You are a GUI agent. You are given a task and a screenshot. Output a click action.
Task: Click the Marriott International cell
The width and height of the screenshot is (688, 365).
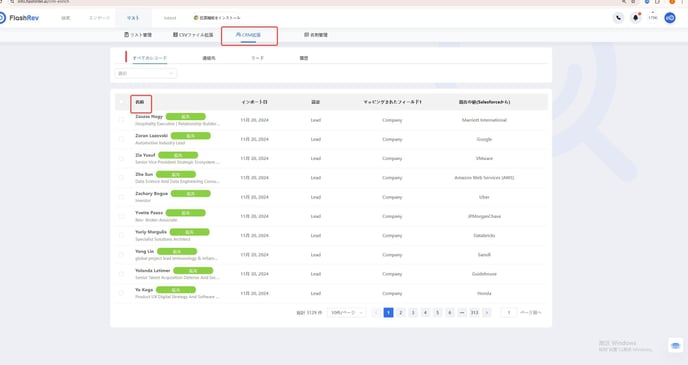(484, 120)
